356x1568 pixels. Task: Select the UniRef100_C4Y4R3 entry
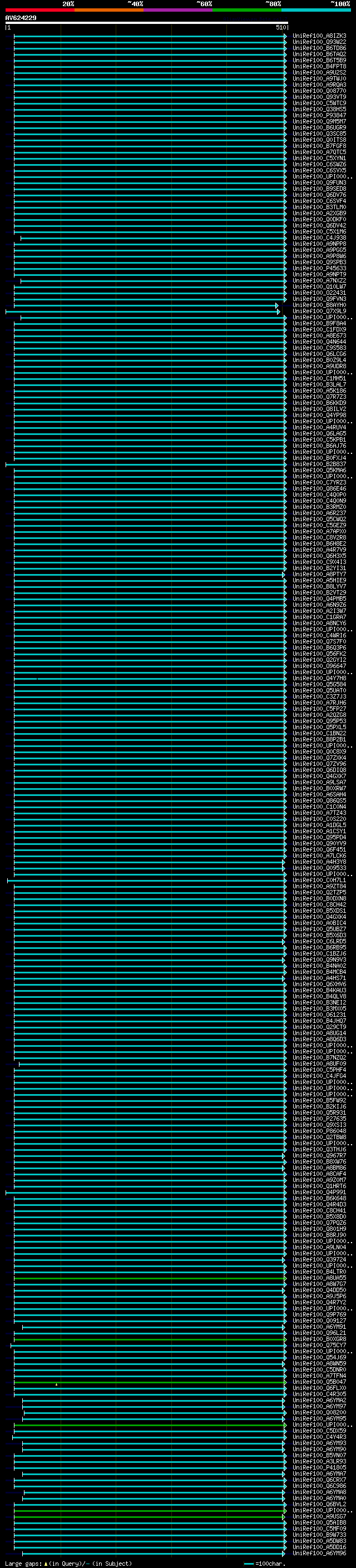[319, 1437]
